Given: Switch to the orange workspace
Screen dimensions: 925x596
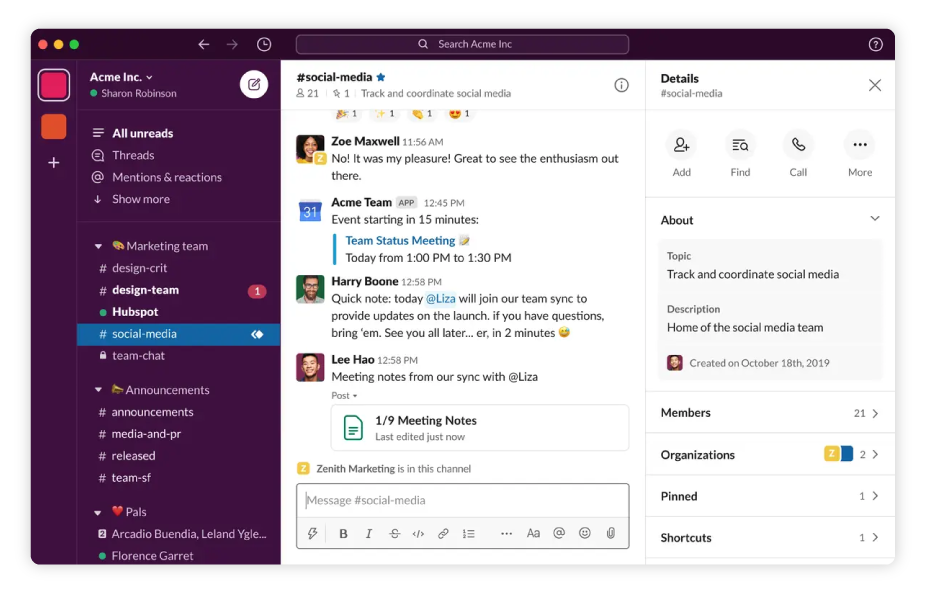Looking at the screenshot, I should point(54,126).
